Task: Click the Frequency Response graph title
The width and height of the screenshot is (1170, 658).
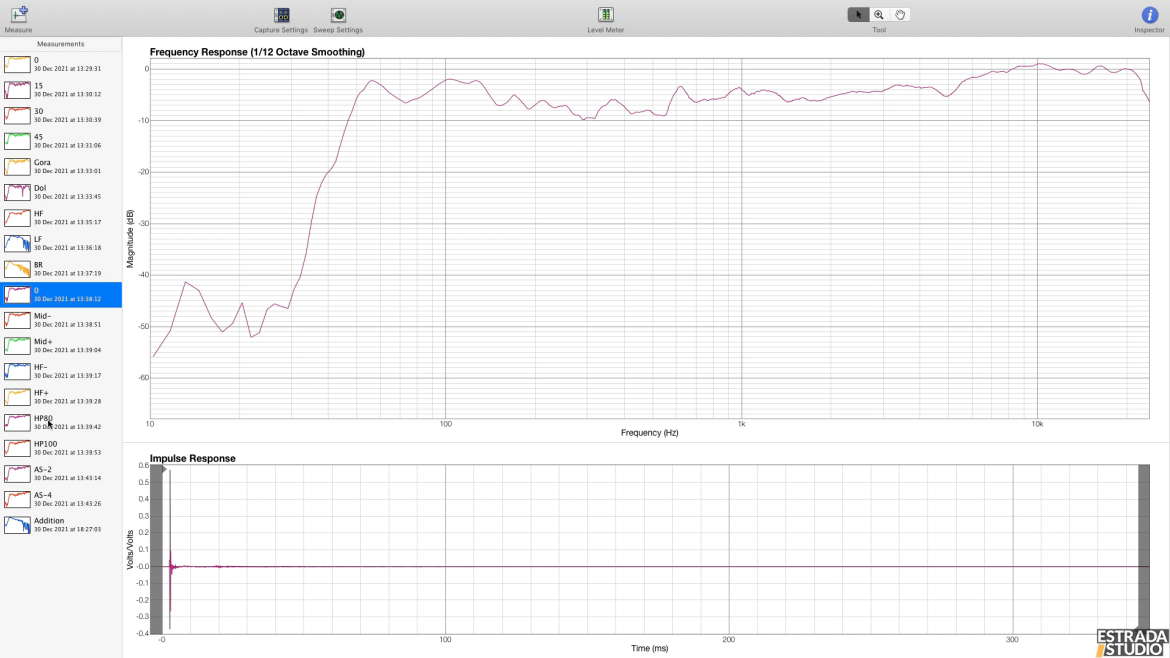Action: tap(257, 52)
